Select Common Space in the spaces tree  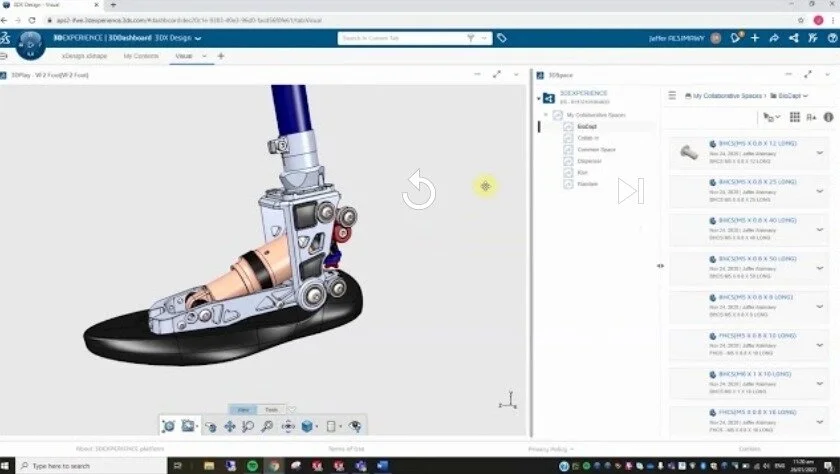click(x=596, y=149)
